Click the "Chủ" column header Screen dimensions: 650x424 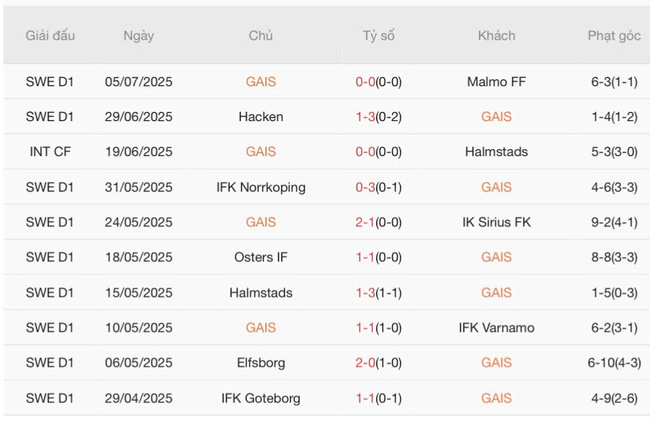point(261,36)
